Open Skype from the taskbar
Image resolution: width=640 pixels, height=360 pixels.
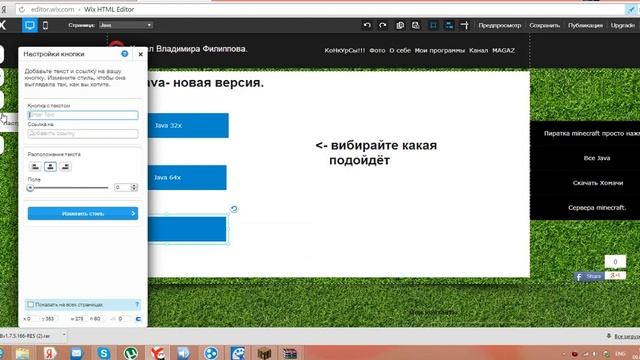(103, 353)
